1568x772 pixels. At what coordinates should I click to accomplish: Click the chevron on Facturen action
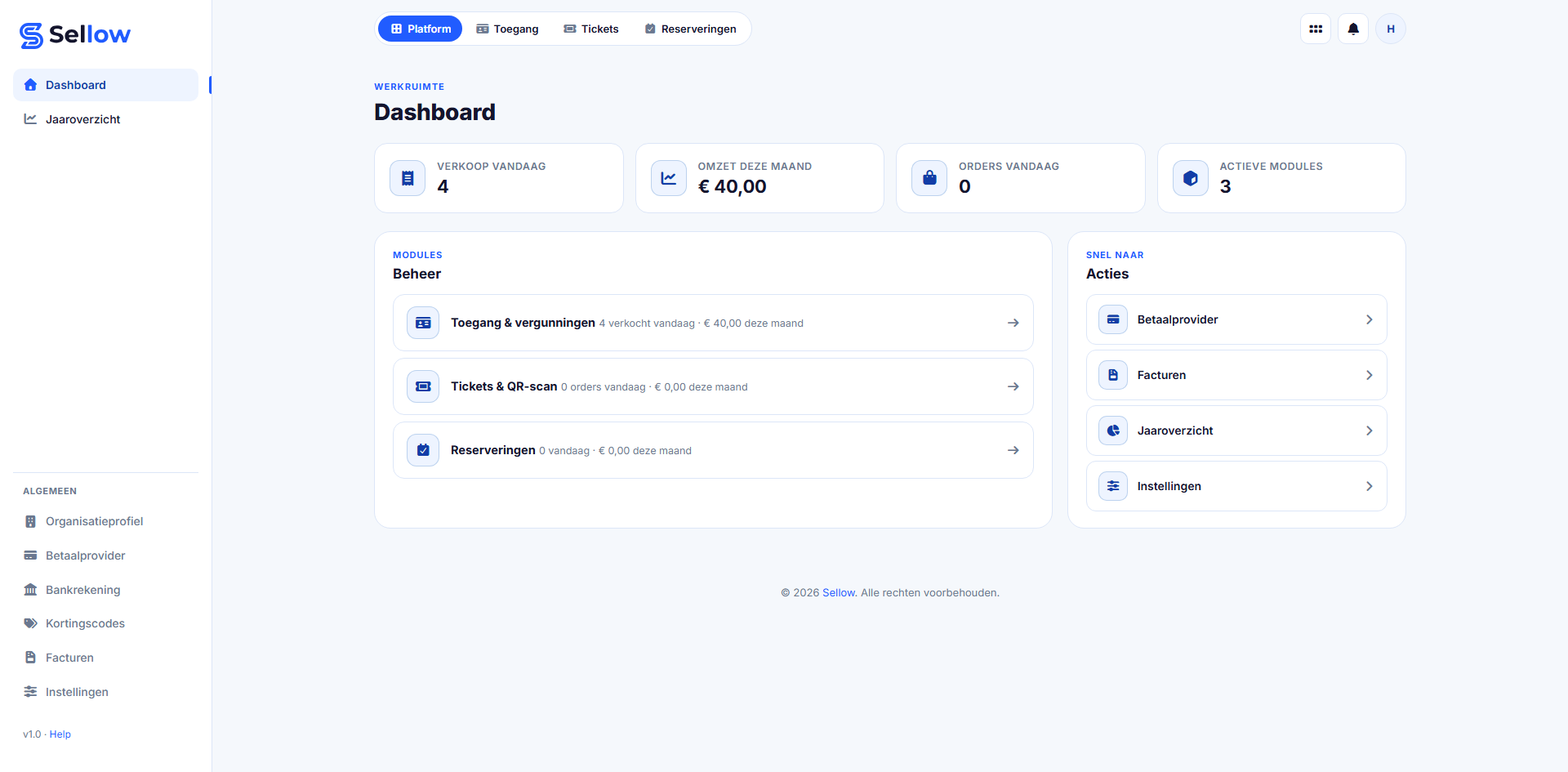coord(1370,375)
